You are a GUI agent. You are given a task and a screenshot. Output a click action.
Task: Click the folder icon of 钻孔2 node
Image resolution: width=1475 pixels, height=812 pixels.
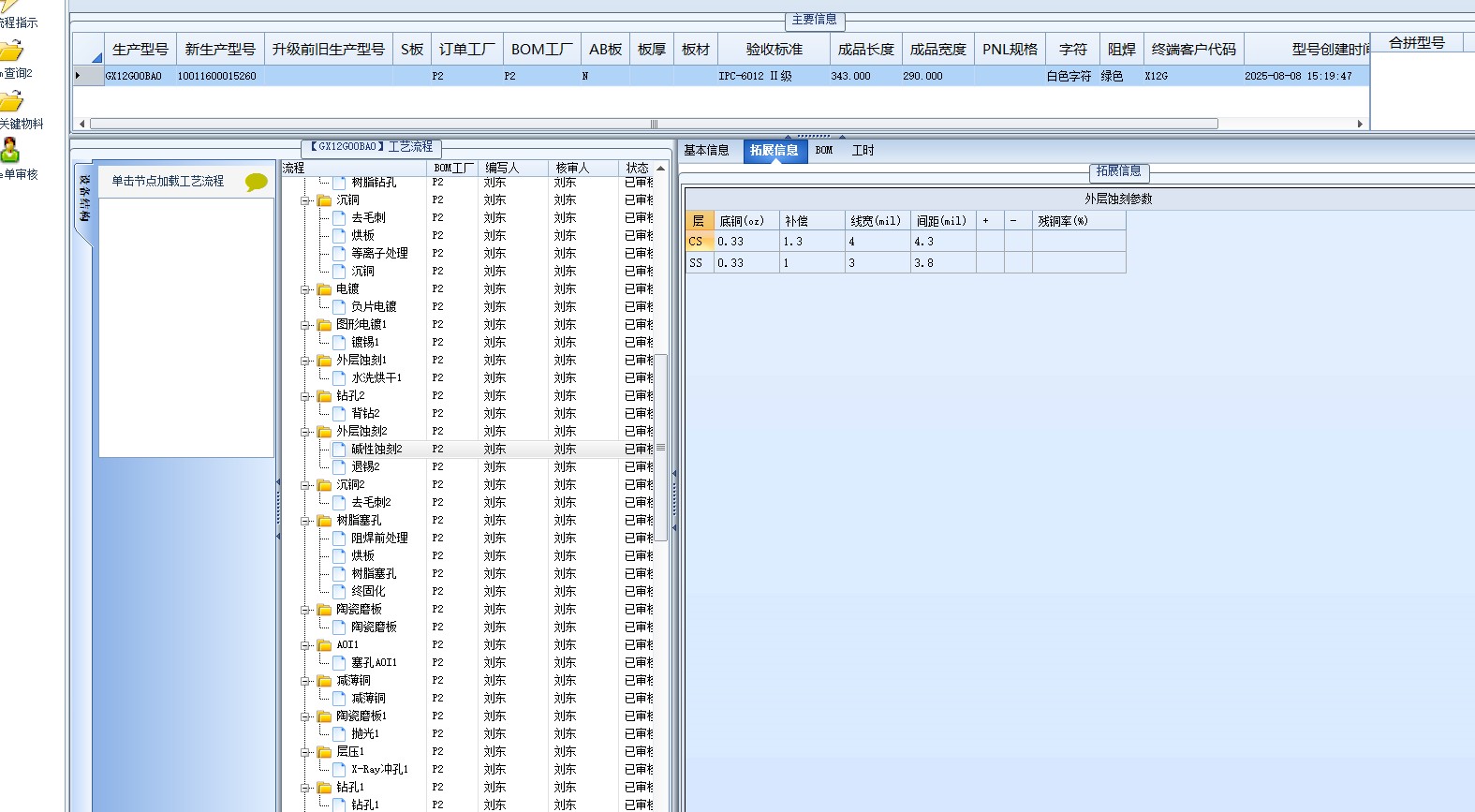click(x=324, y=396)
